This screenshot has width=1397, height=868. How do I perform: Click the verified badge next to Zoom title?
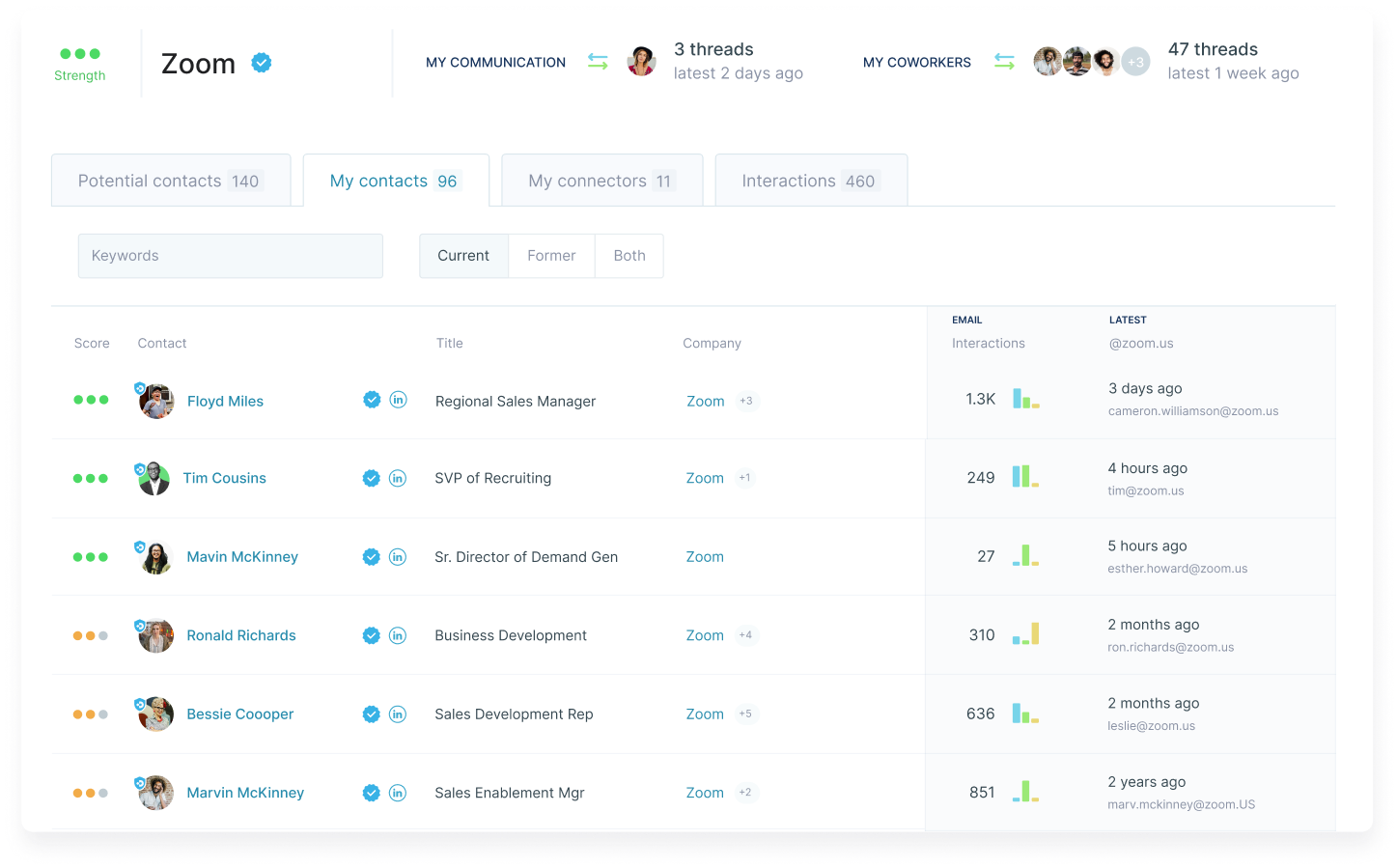tap(262, 63)
